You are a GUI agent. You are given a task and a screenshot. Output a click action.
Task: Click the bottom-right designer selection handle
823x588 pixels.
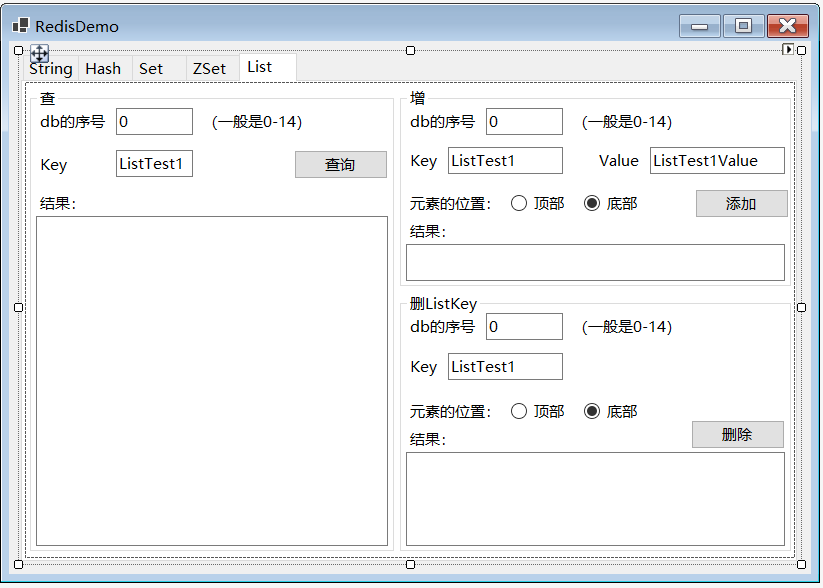tap(801, 564)
